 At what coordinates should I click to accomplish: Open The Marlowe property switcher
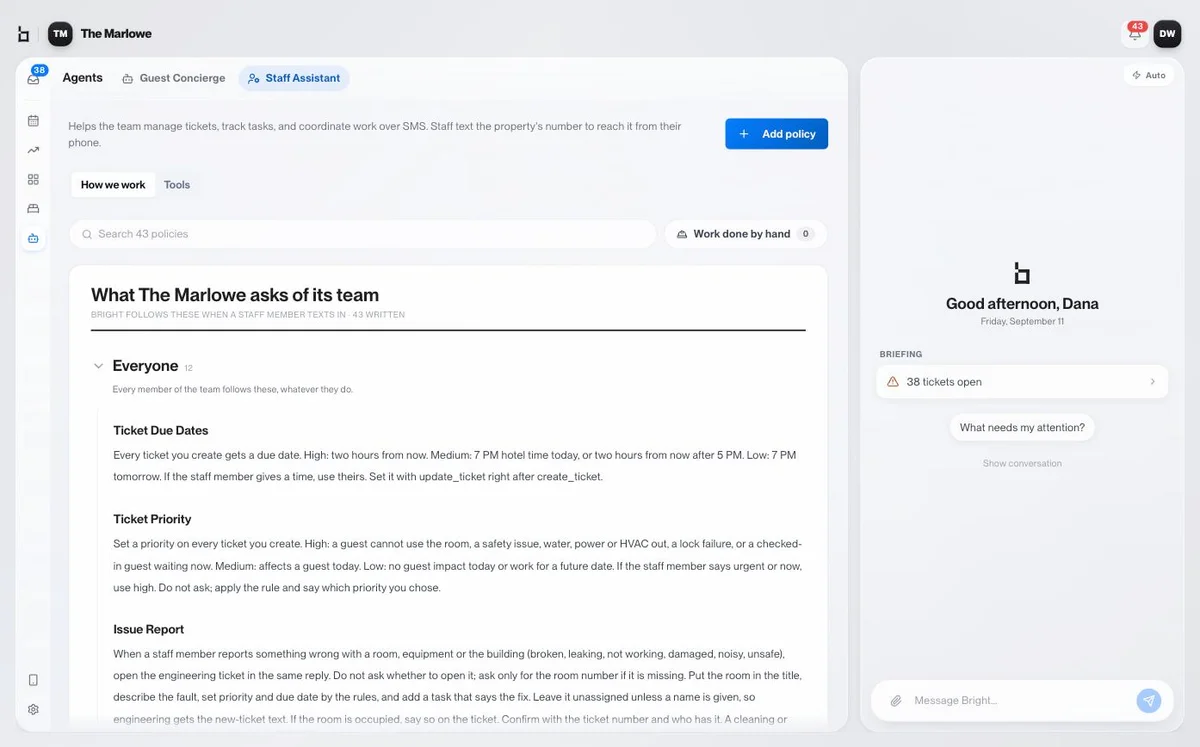(100, 33)
